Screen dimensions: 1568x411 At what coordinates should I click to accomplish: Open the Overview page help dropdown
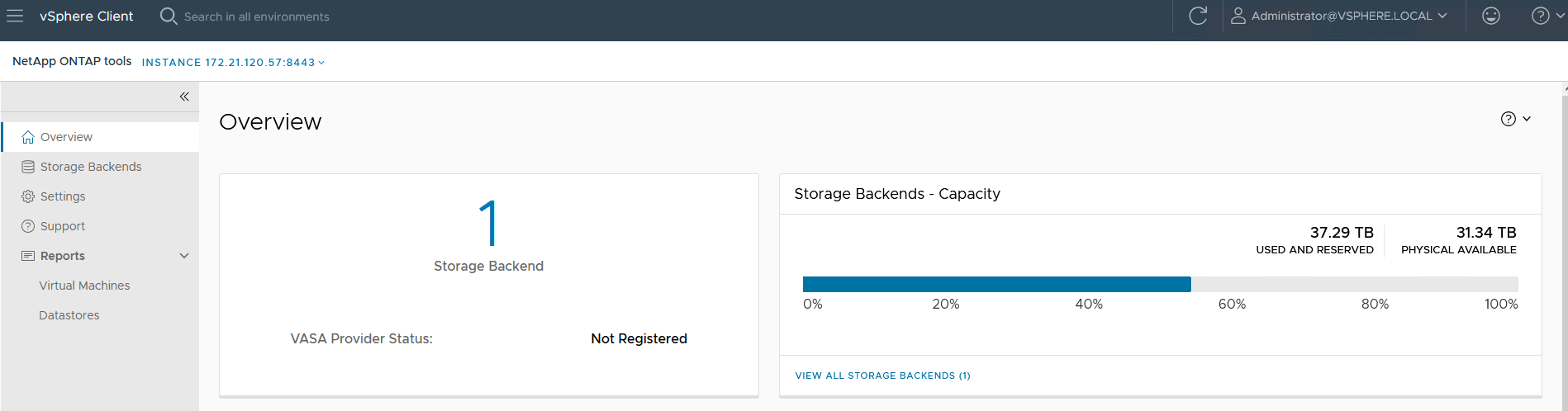1516,119
